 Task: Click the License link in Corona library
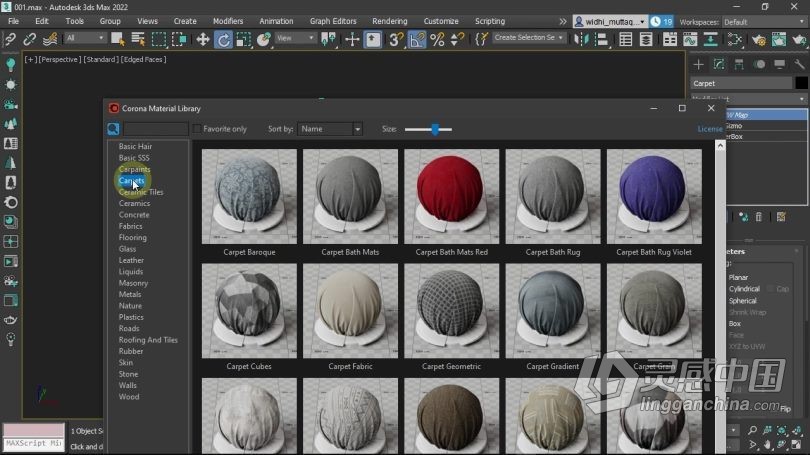click(x=710, y=129)
